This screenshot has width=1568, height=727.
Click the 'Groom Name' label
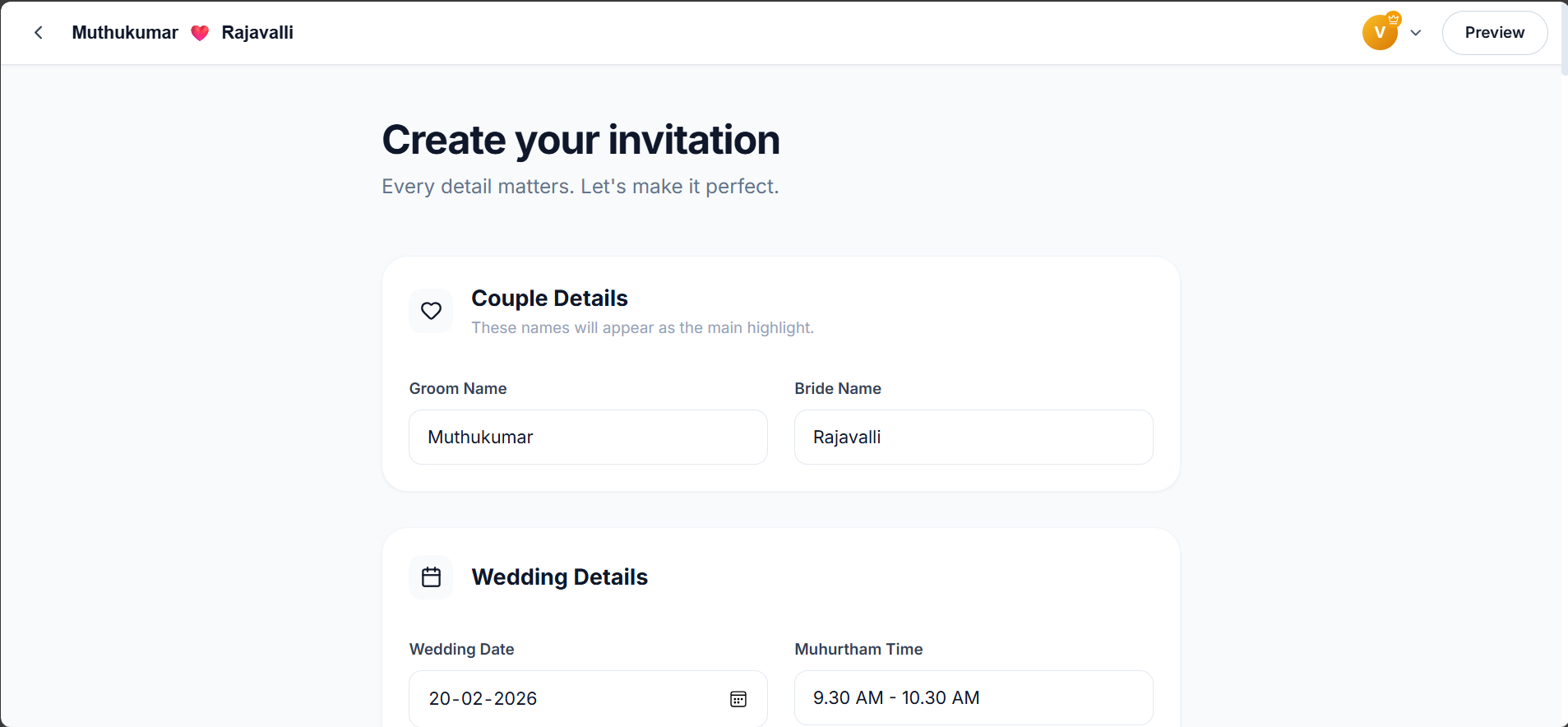pyautogui.click(x=458, y=389)
